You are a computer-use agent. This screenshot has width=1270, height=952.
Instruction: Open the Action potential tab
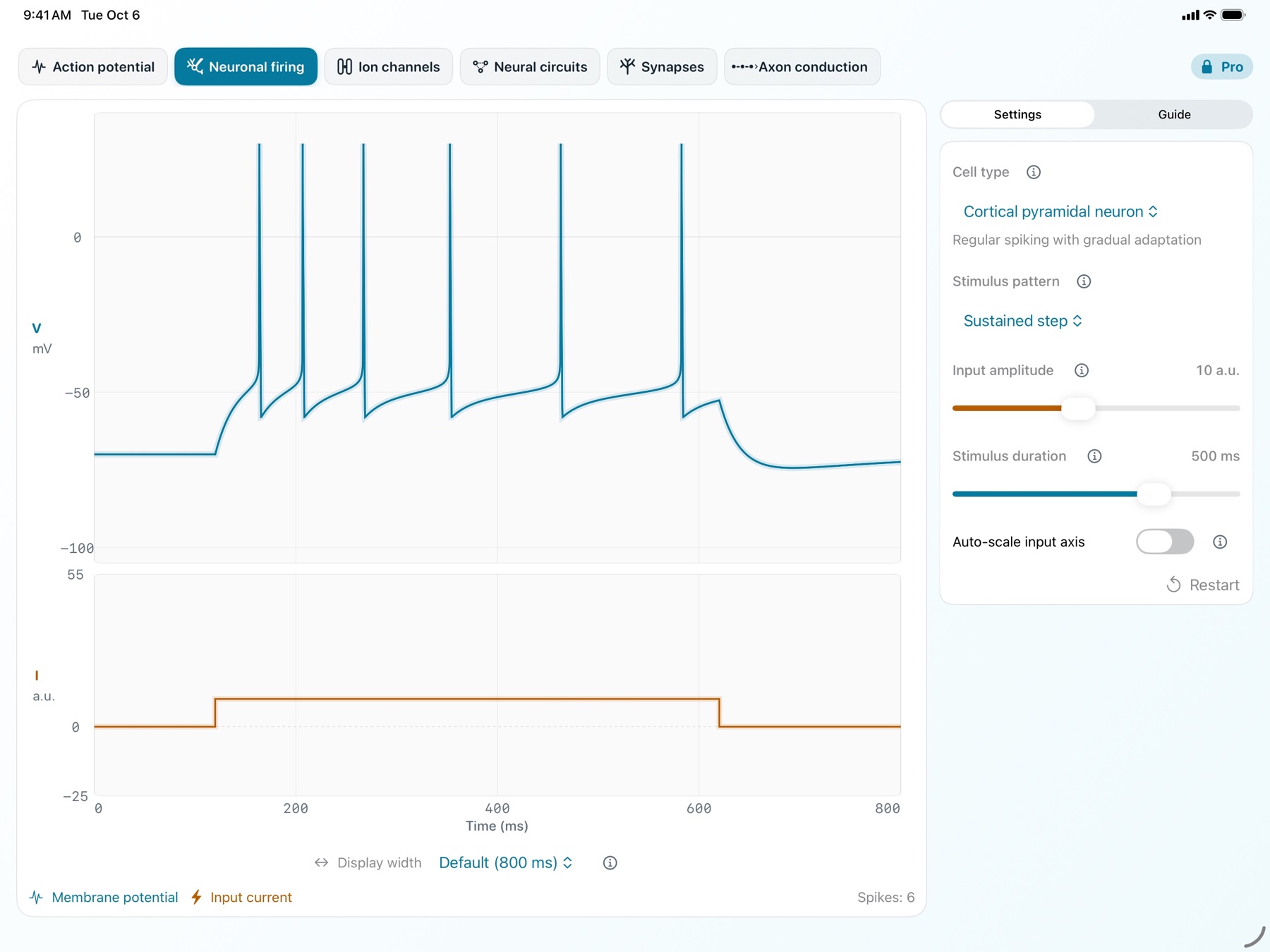point(93,67)
